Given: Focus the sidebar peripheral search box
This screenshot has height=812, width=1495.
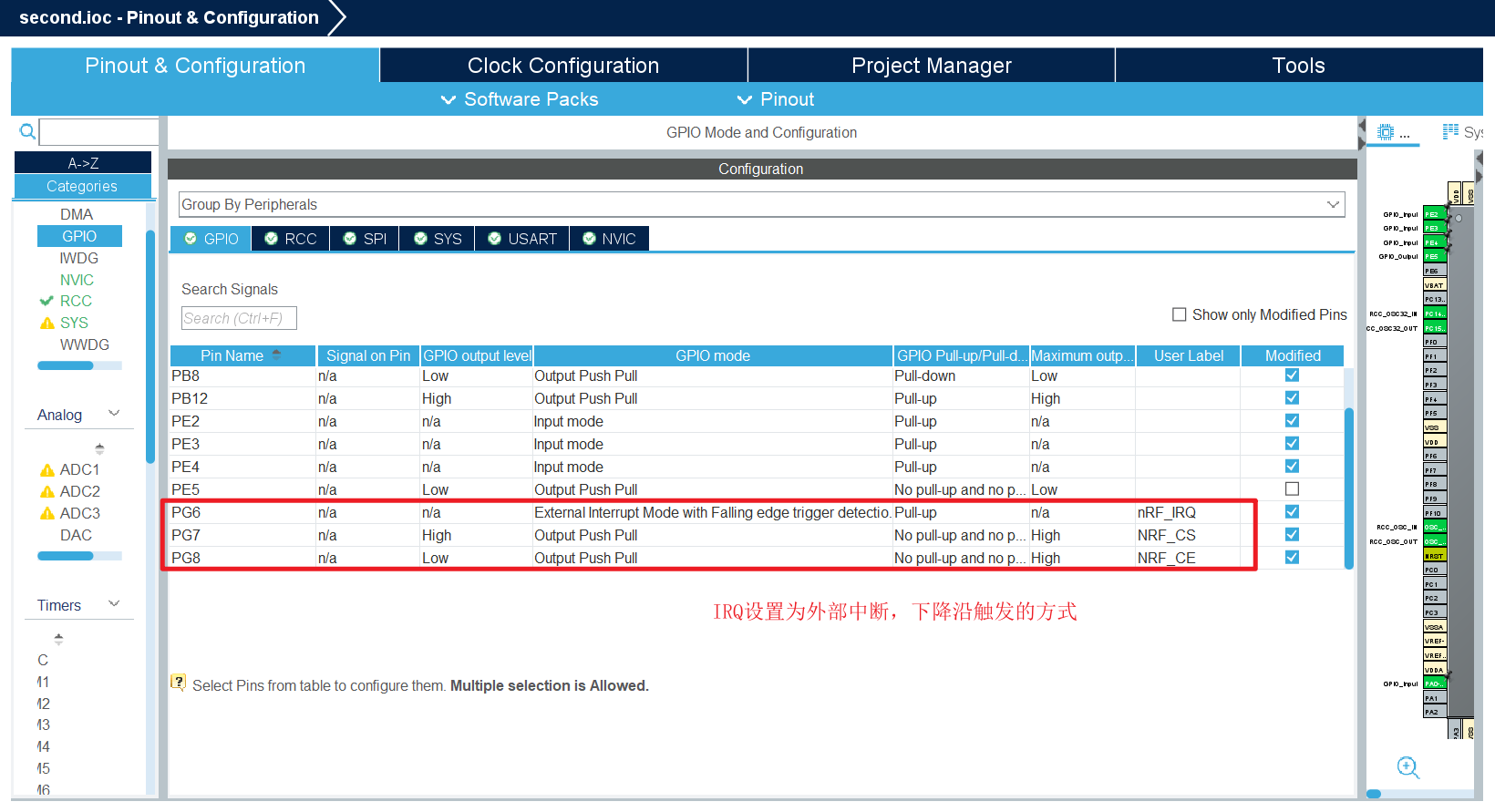Looking at the screenshot, I should point(99,132).
